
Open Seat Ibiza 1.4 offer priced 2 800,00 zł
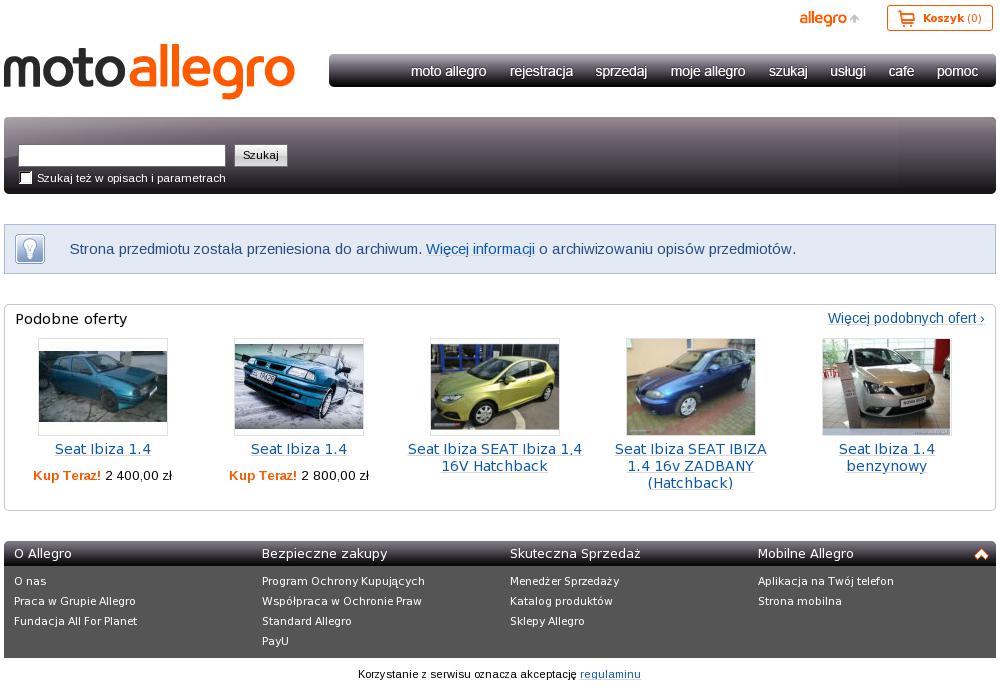[x=298, y=449]
